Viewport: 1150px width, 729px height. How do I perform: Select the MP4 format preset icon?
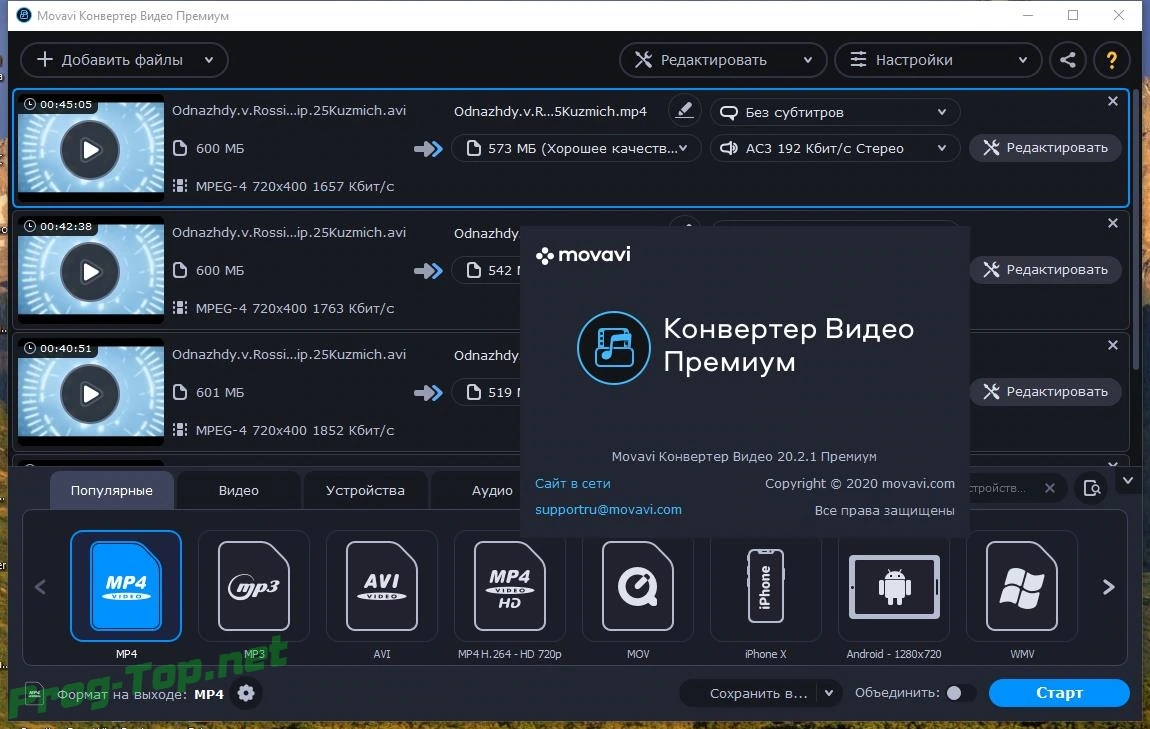(125, 586)
